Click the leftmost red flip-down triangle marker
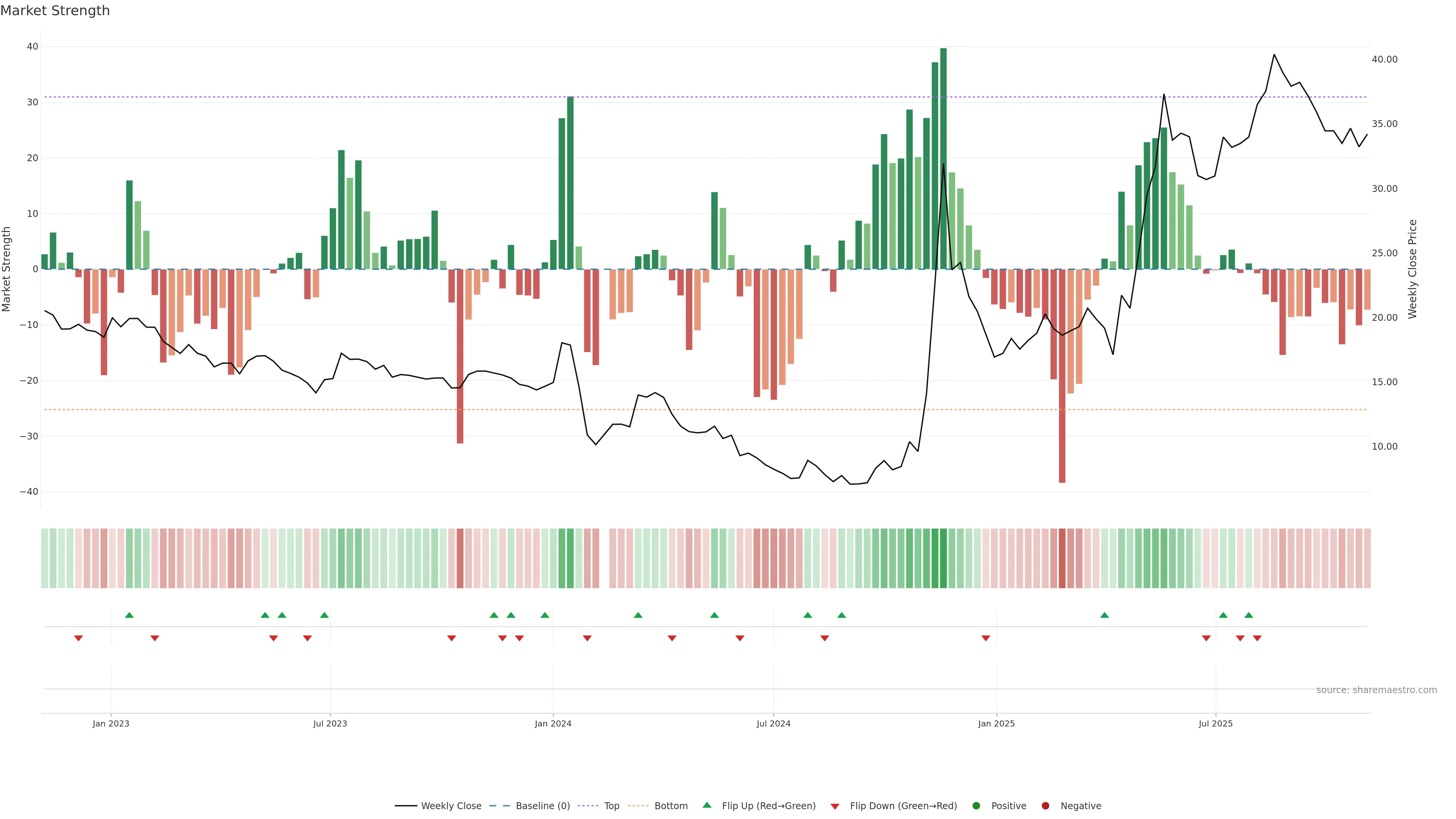Screen dimensions: 1456x819 [x=78, y=638]
